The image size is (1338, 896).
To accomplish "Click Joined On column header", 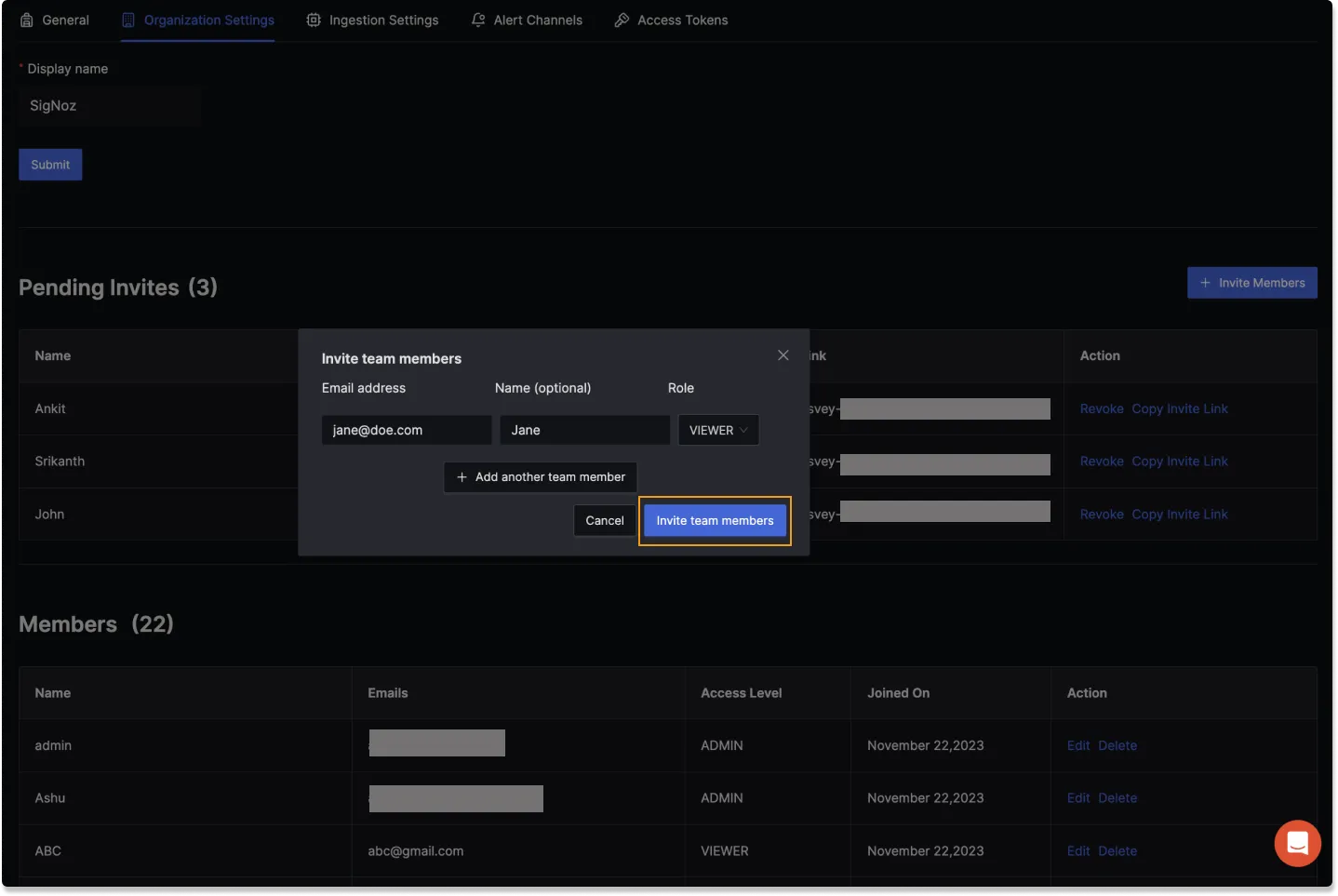I will (x=898, y=693).
